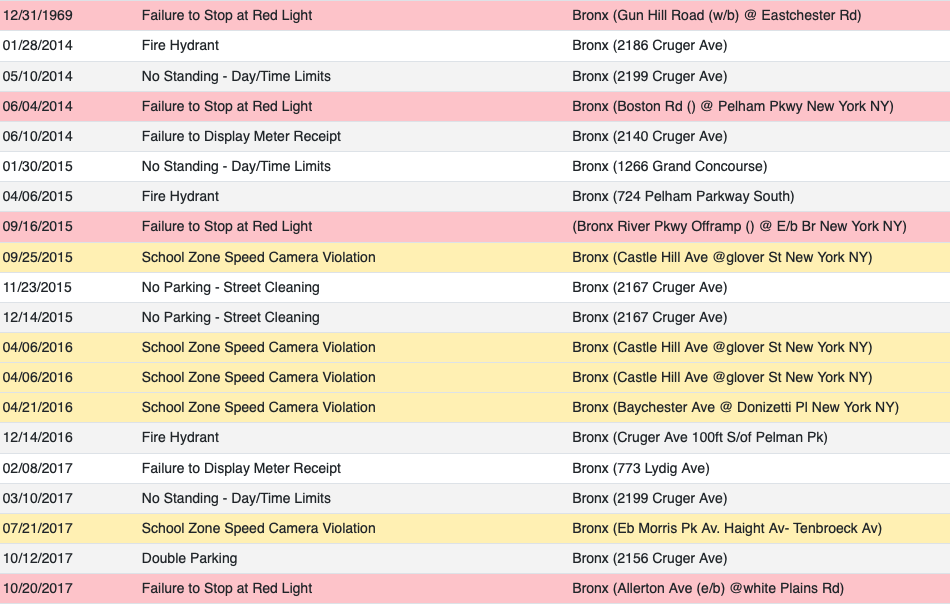This screenshot has height=604, width=950.
Task: Select the 12/14/2015 No Parking - Street Cleaning row
Action: pyautogui.click(x=475, y=317)
